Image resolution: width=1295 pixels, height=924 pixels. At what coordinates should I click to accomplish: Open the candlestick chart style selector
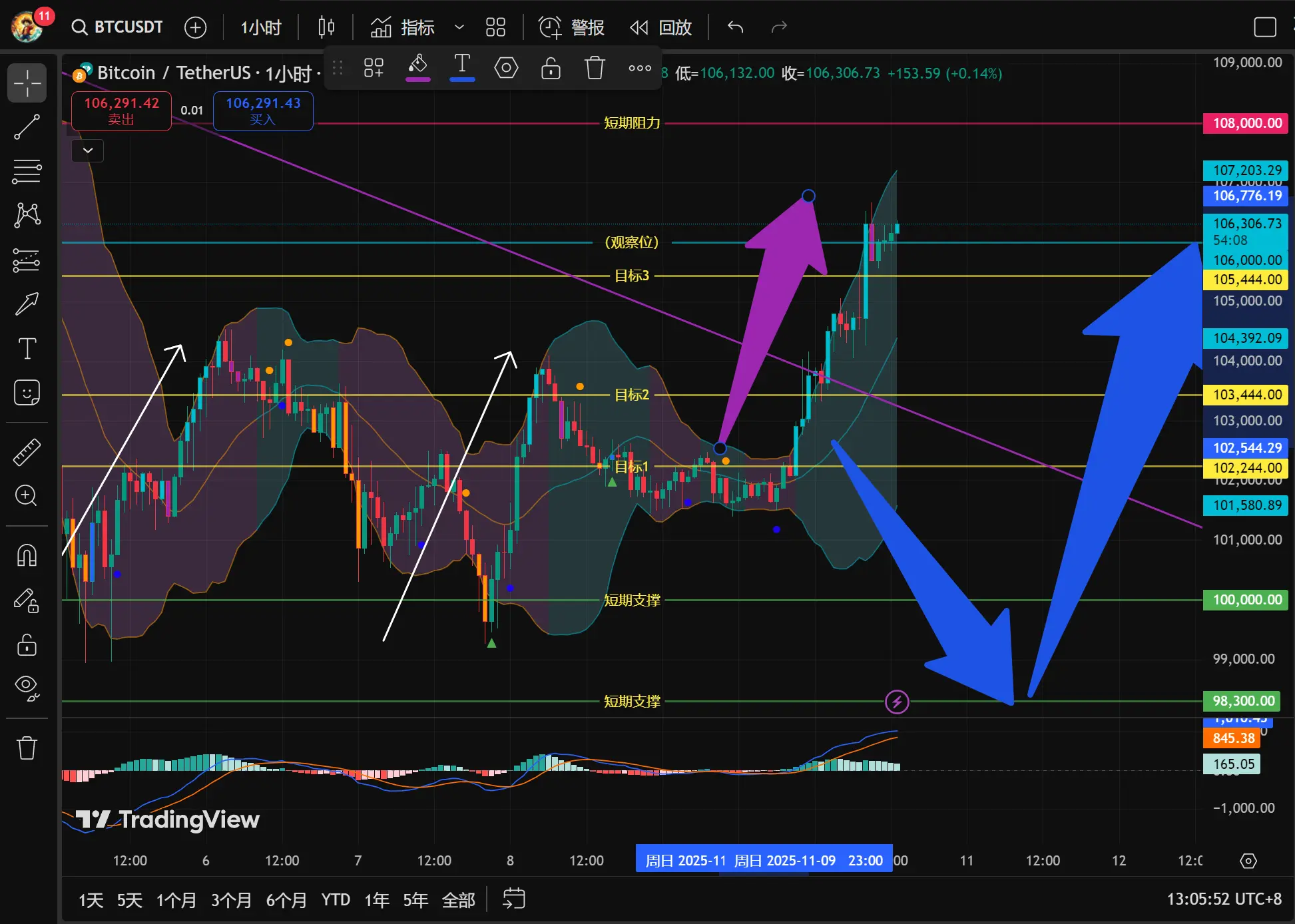(326, 27)
